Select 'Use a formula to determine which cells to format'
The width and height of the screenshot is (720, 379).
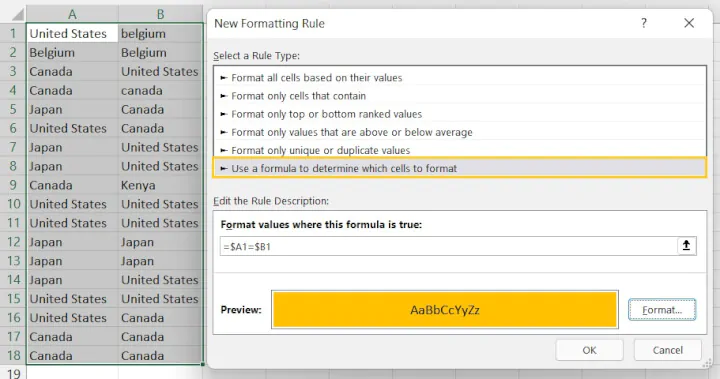coord(459,168)
